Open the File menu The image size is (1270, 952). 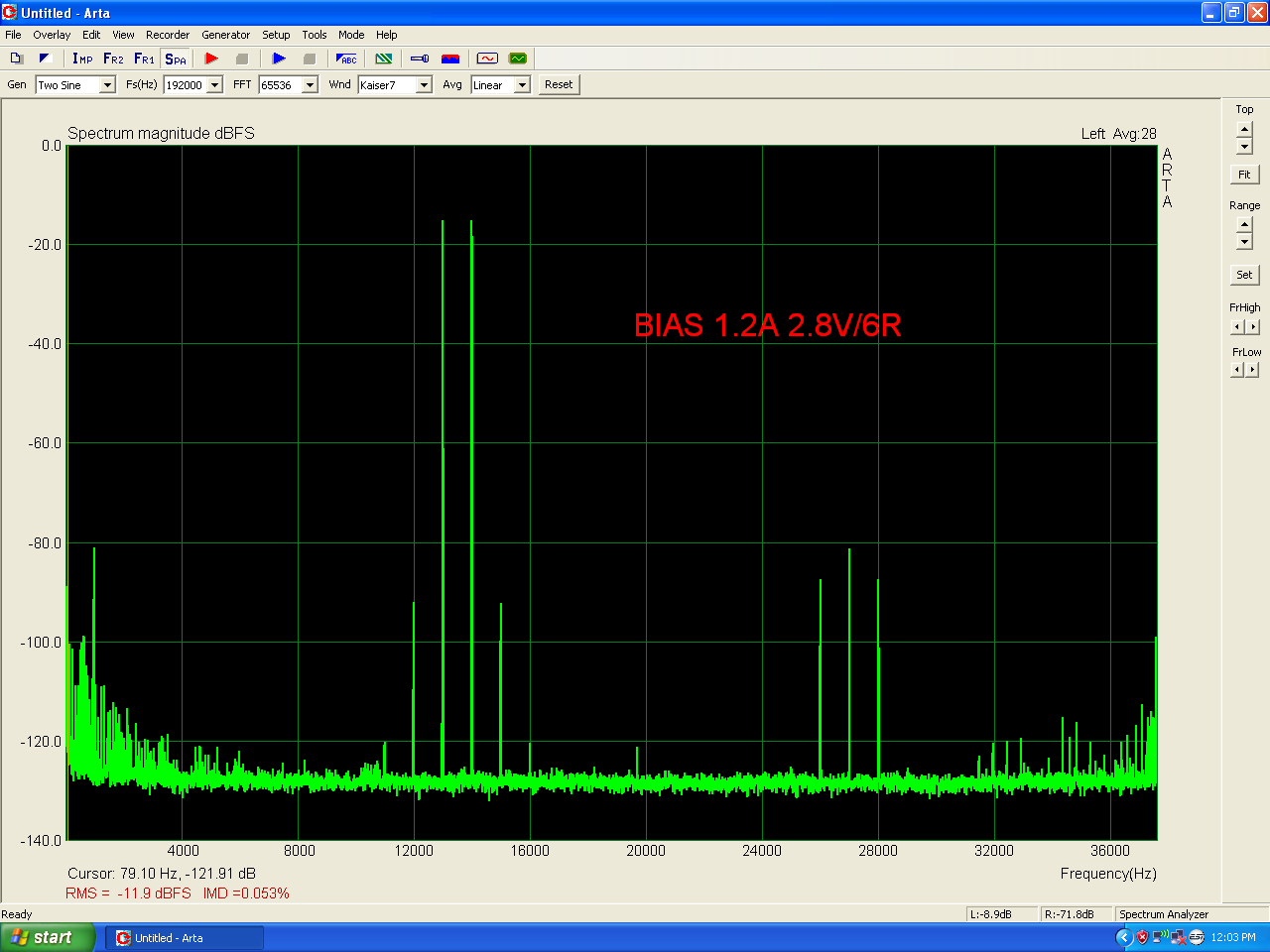tap(13, 35)
